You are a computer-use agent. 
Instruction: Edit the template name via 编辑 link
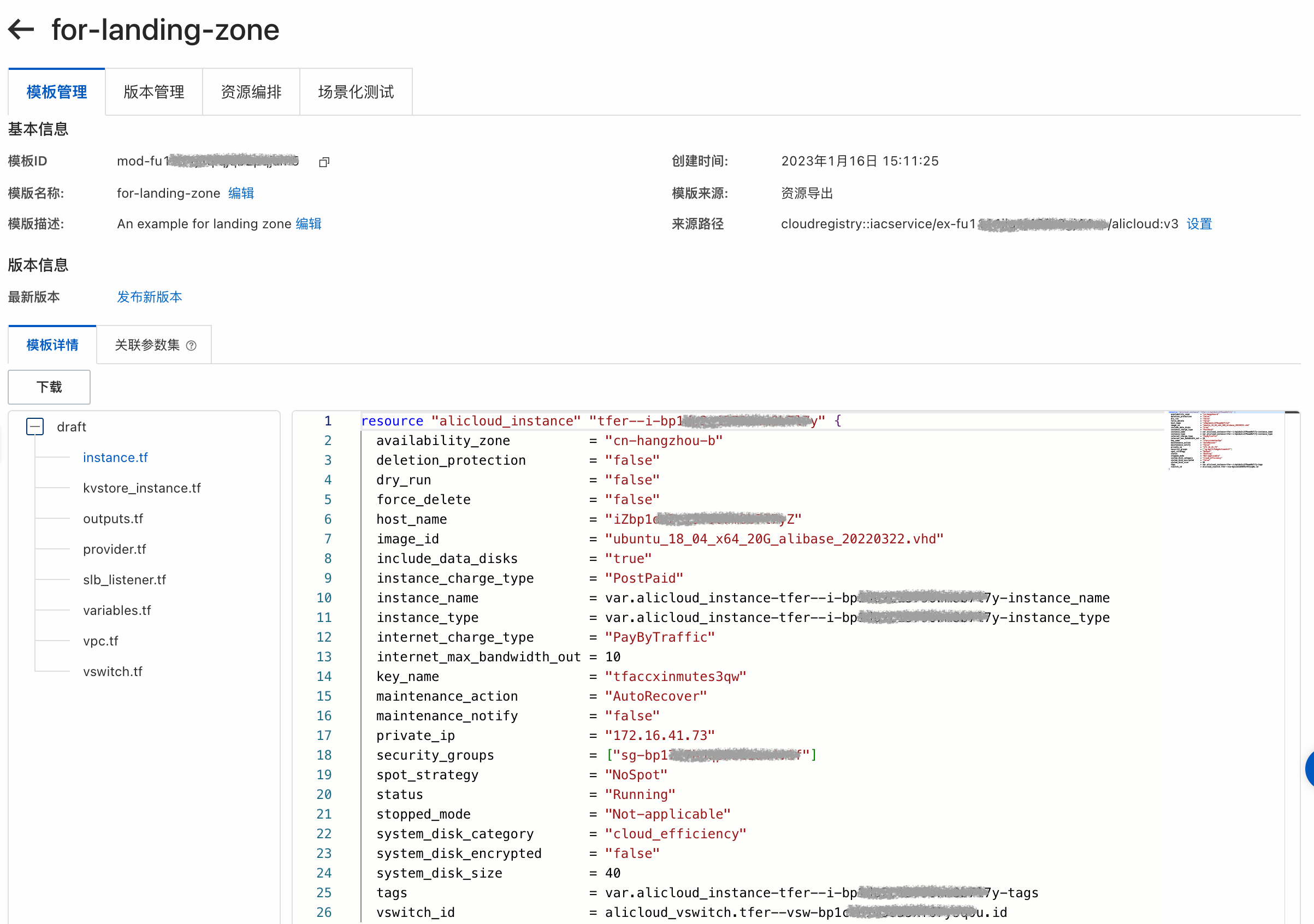(x=241, y=193)
